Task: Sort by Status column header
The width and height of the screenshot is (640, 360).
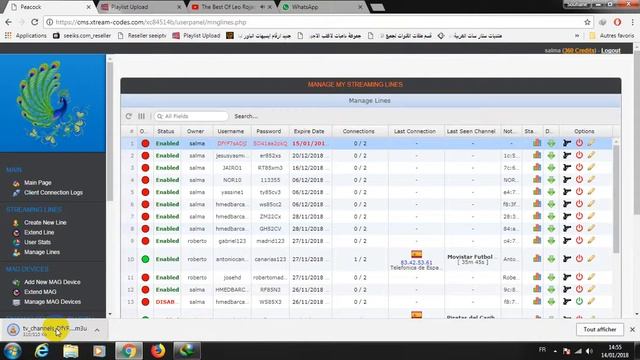Action: coord(166,131)
